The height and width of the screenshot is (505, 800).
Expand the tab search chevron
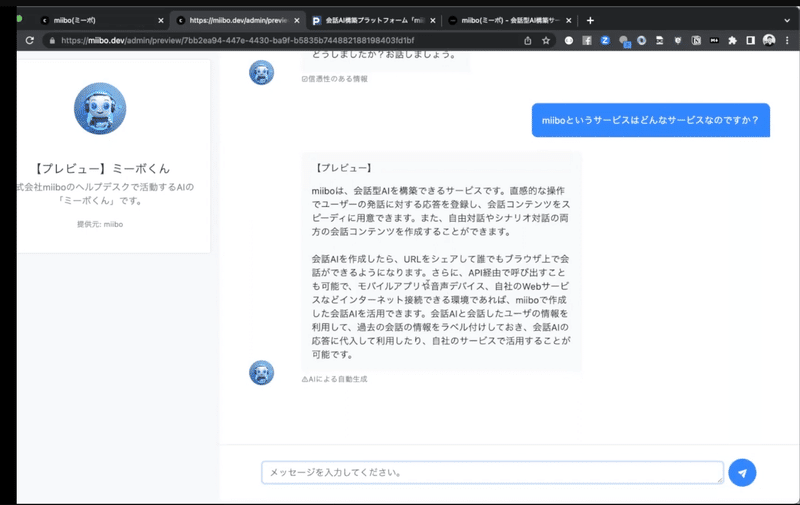(x=787, y=20)
